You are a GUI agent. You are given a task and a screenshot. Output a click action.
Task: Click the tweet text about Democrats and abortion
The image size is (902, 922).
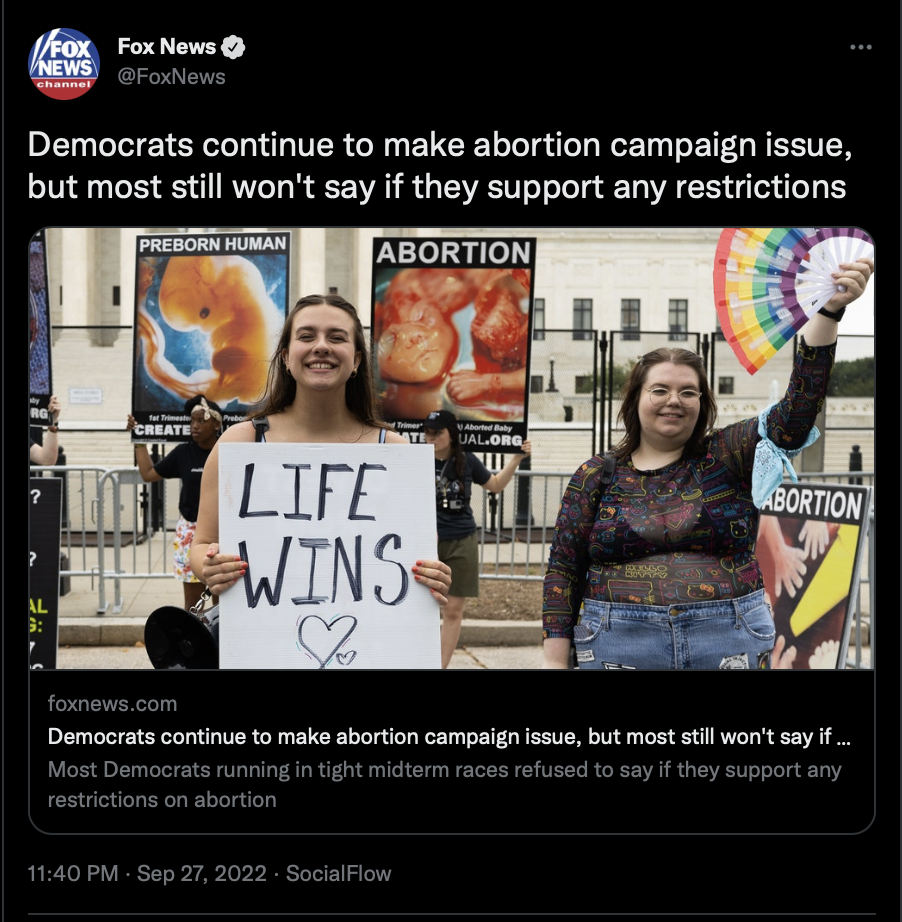(440, 166)
